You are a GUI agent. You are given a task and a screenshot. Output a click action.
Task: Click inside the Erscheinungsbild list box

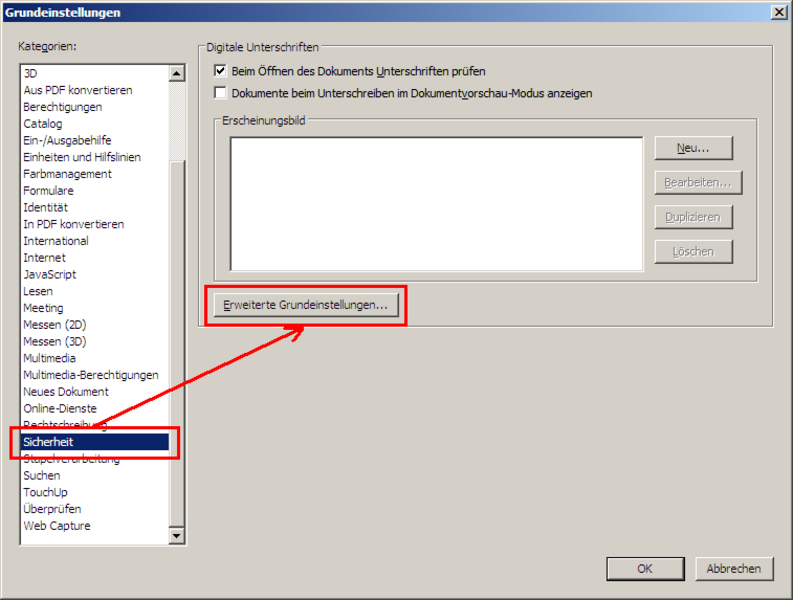tap(436, 204)
